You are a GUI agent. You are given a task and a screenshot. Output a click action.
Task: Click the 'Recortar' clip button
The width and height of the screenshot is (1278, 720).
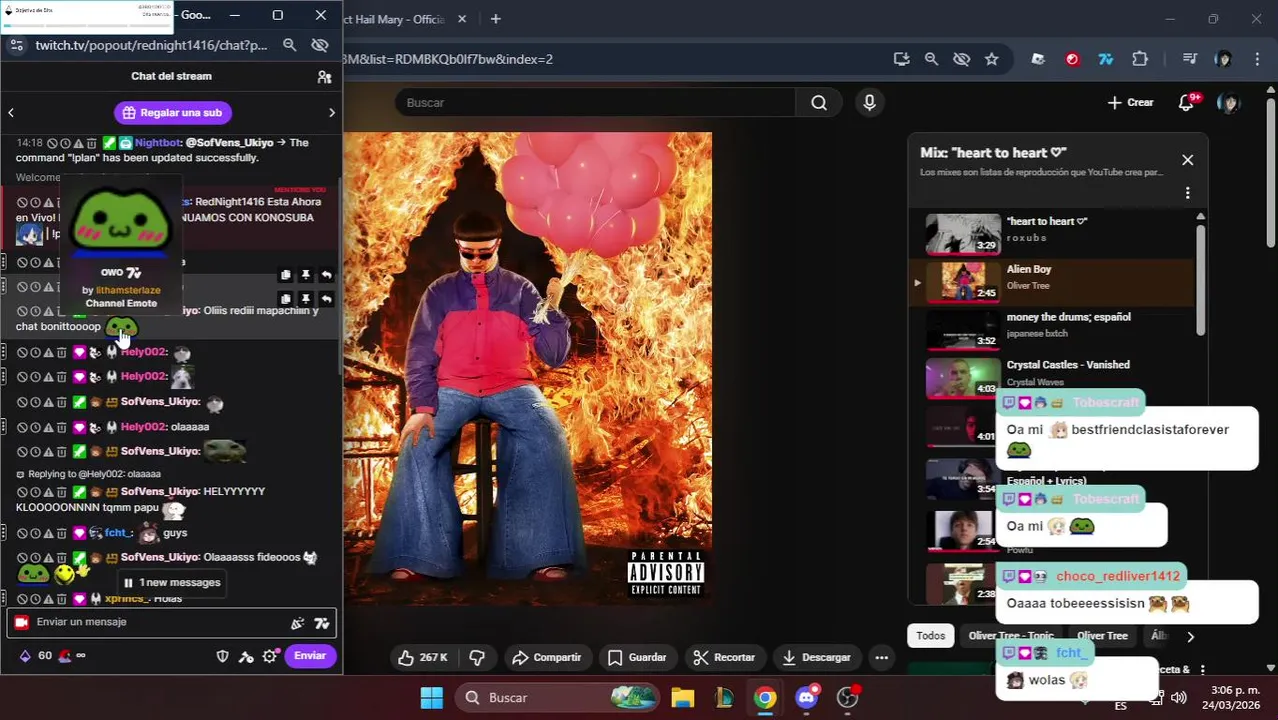click(724, 657)
